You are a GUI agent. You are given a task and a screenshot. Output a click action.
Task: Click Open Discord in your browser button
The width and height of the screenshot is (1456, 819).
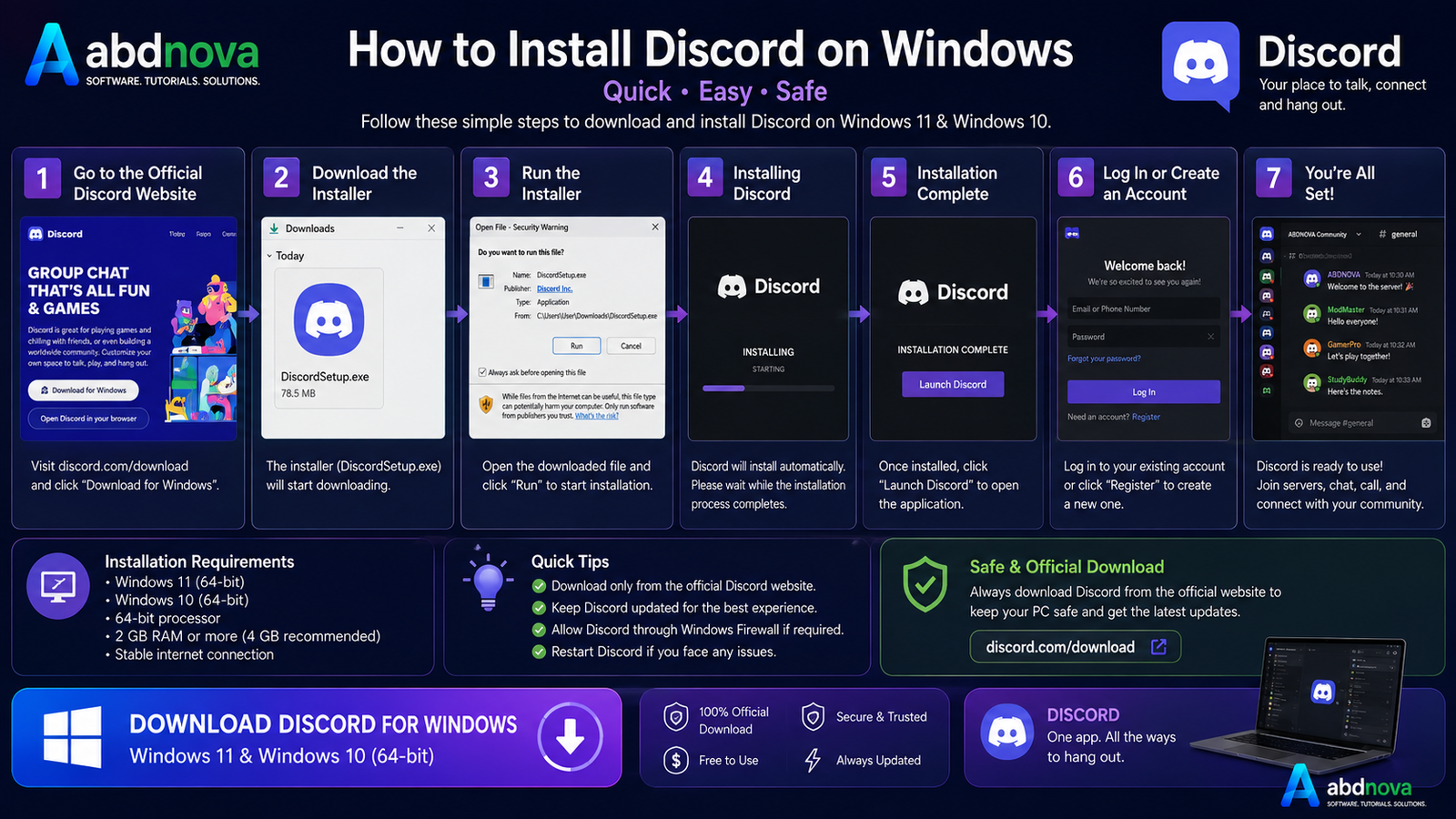87,419
